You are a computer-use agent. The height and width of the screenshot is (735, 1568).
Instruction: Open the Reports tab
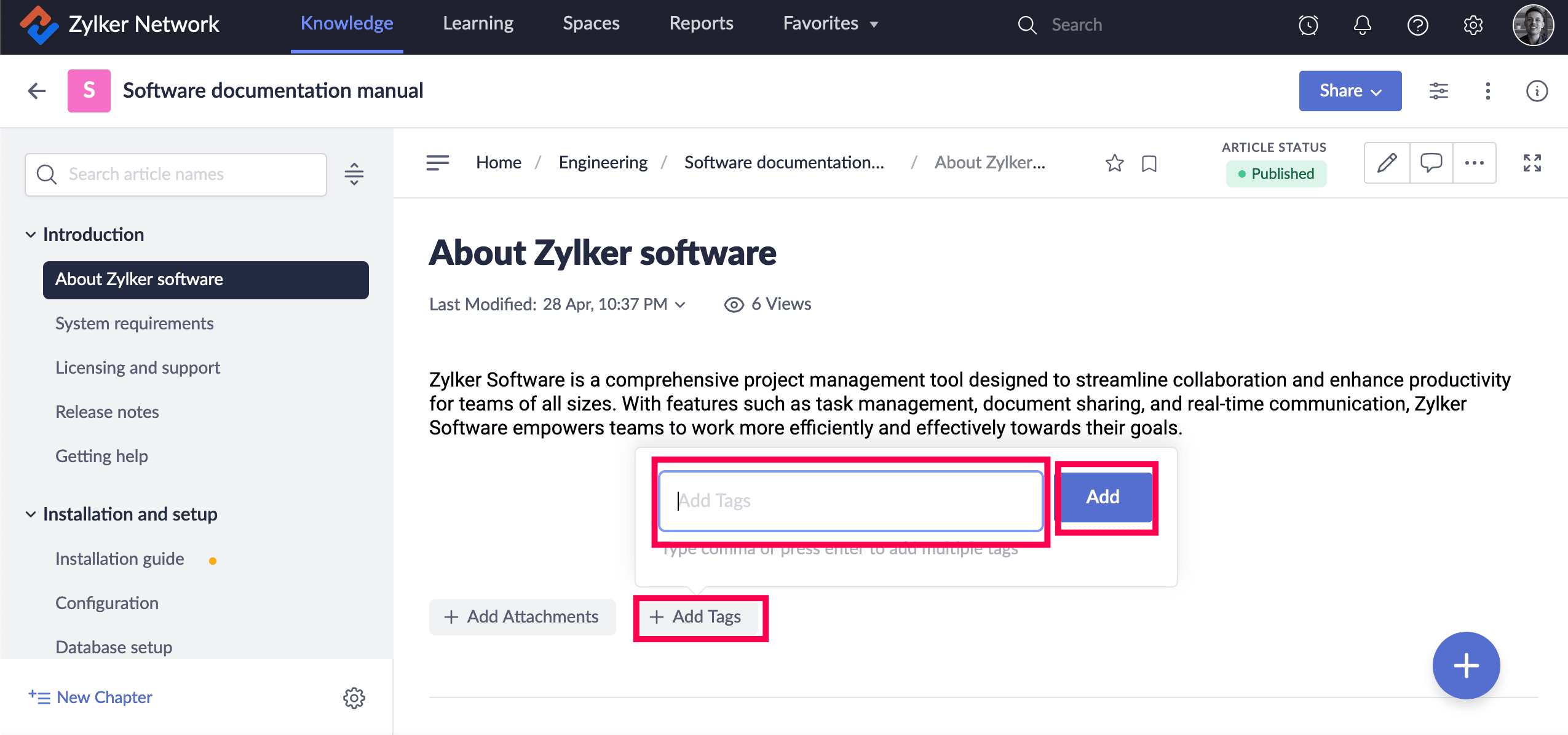click(701, 23)
